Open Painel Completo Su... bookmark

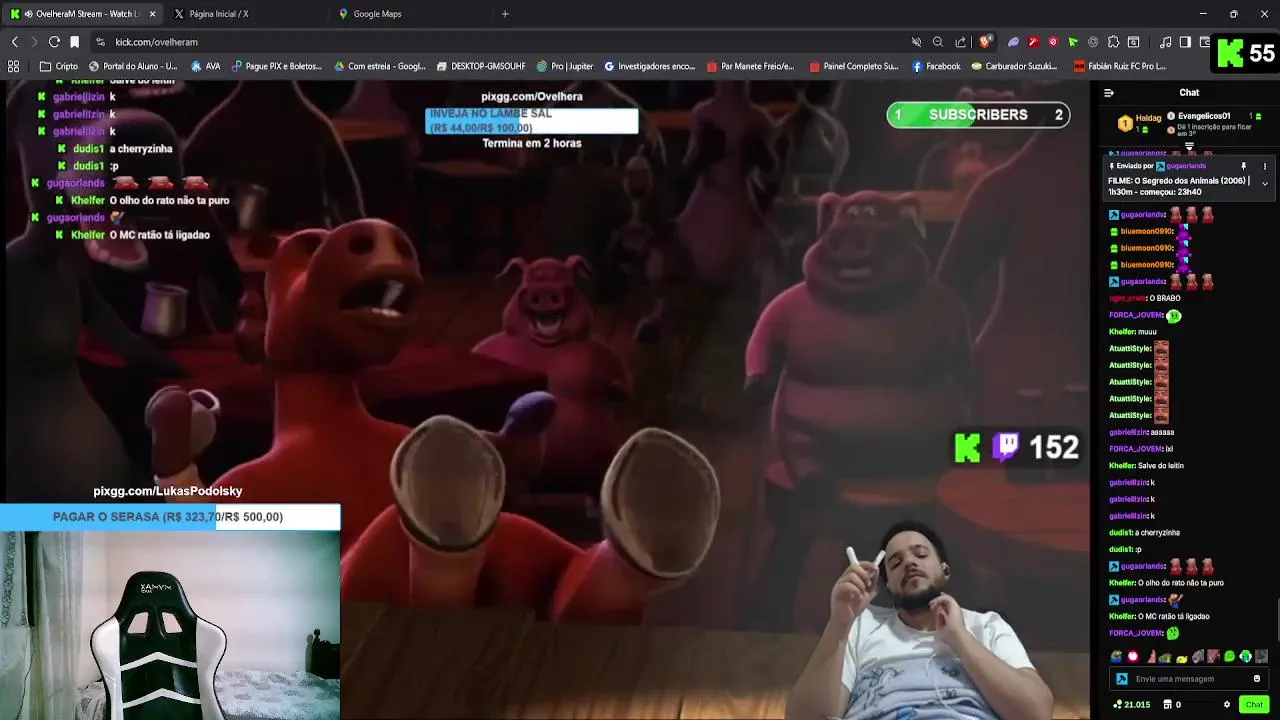point(854,66)
